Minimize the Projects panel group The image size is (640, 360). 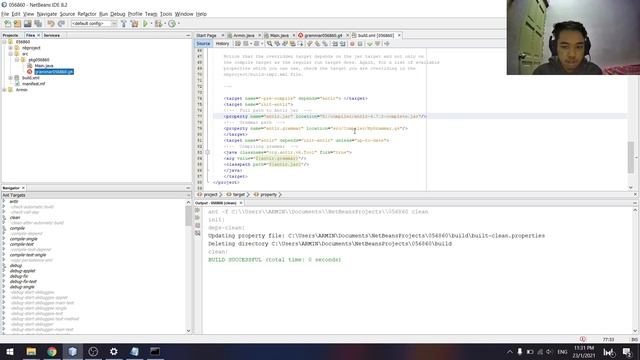(188, 36)
